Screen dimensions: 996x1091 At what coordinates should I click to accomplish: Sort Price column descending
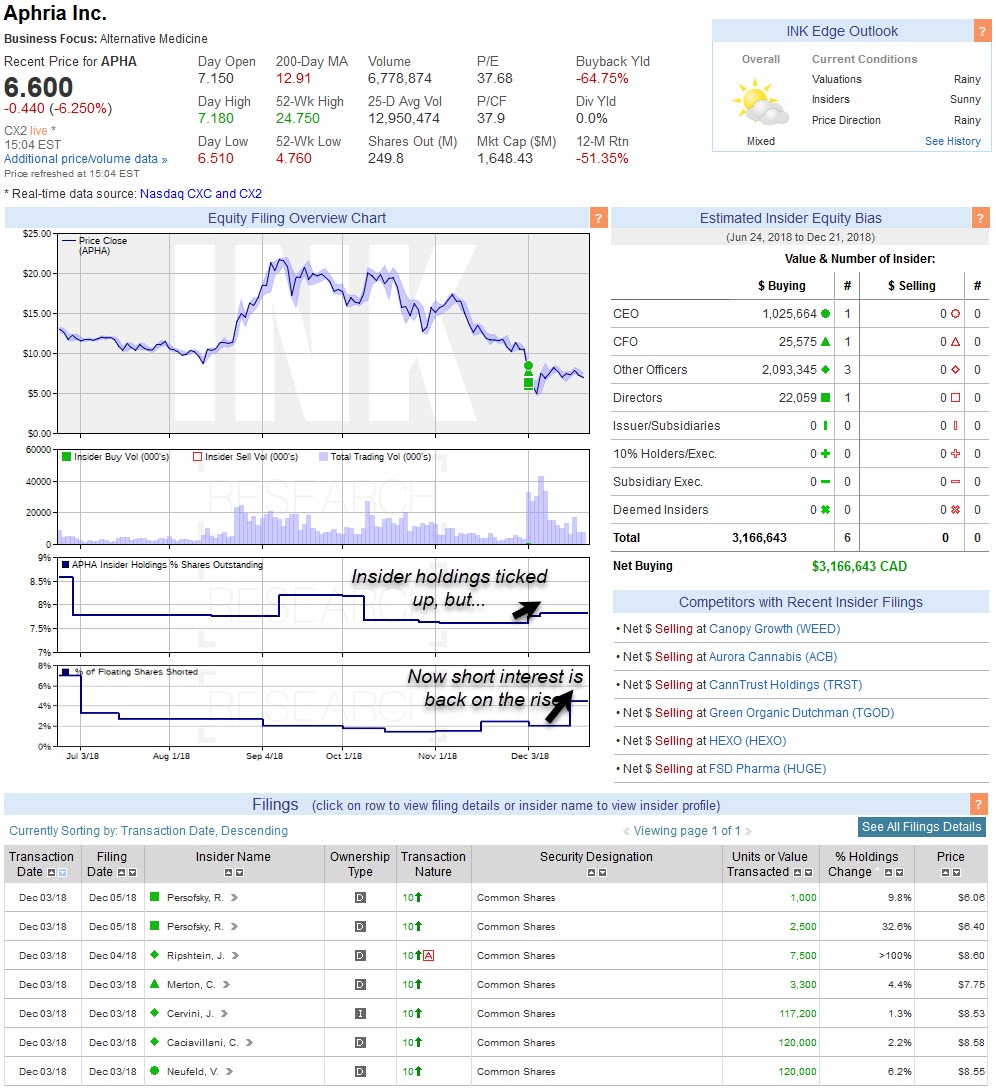(x=956, y=873)
